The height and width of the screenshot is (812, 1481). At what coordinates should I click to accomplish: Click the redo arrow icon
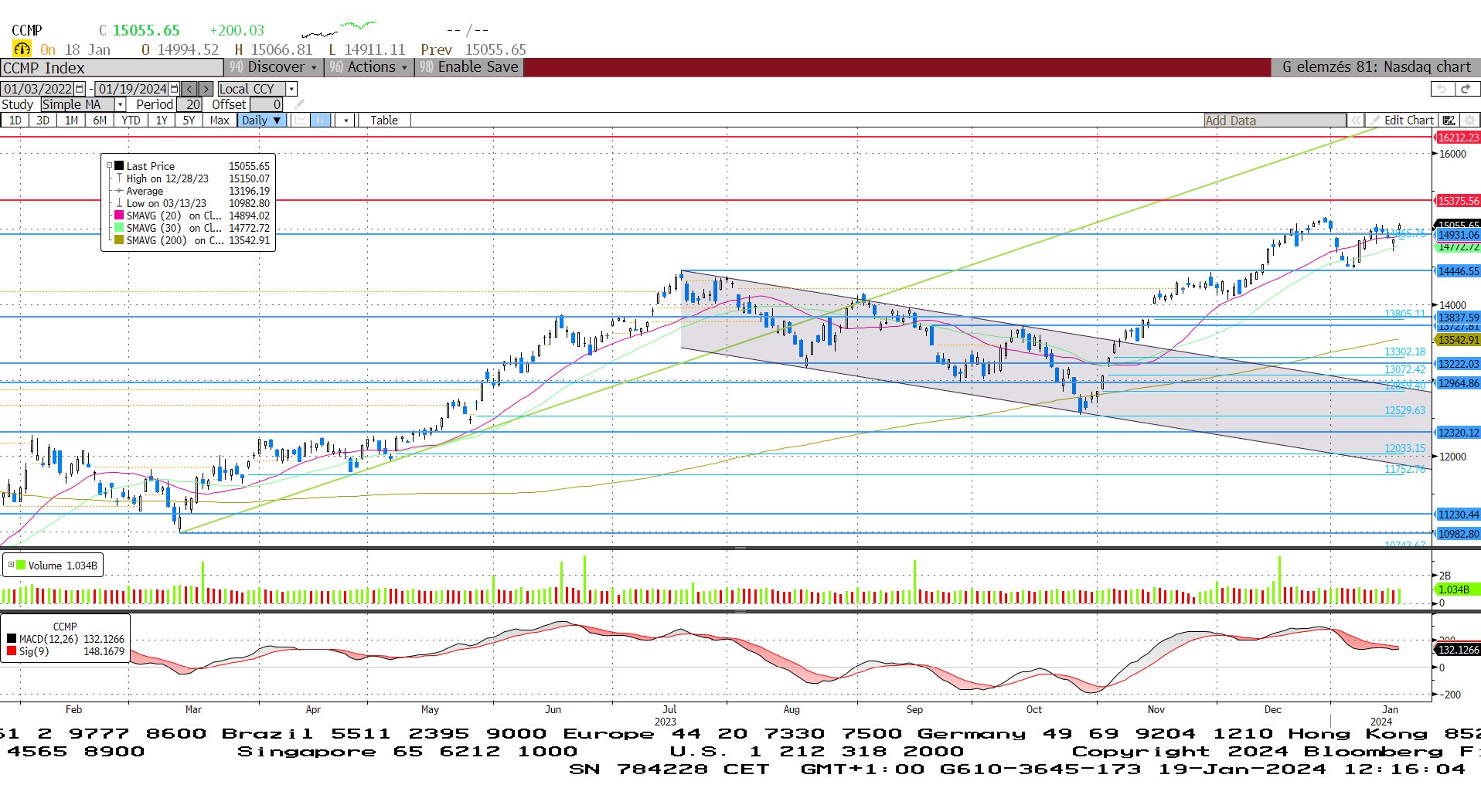(x=1465, y=89)
